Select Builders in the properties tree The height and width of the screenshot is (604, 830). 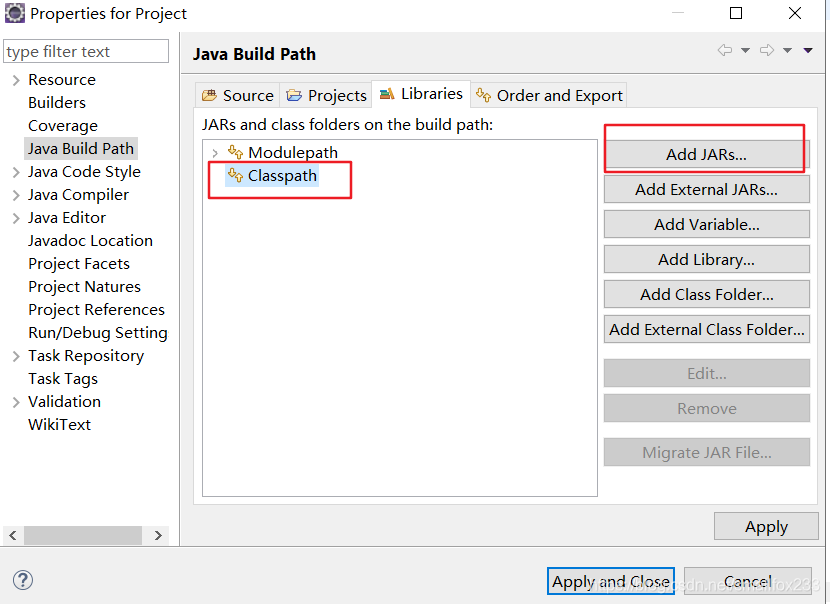(57, 102)
